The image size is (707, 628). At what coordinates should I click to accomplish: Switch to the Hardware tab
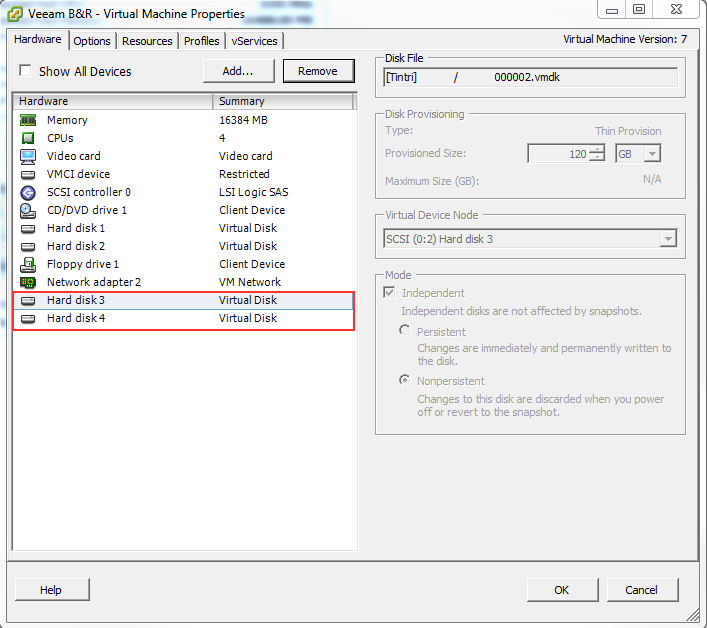click(38, 40)
